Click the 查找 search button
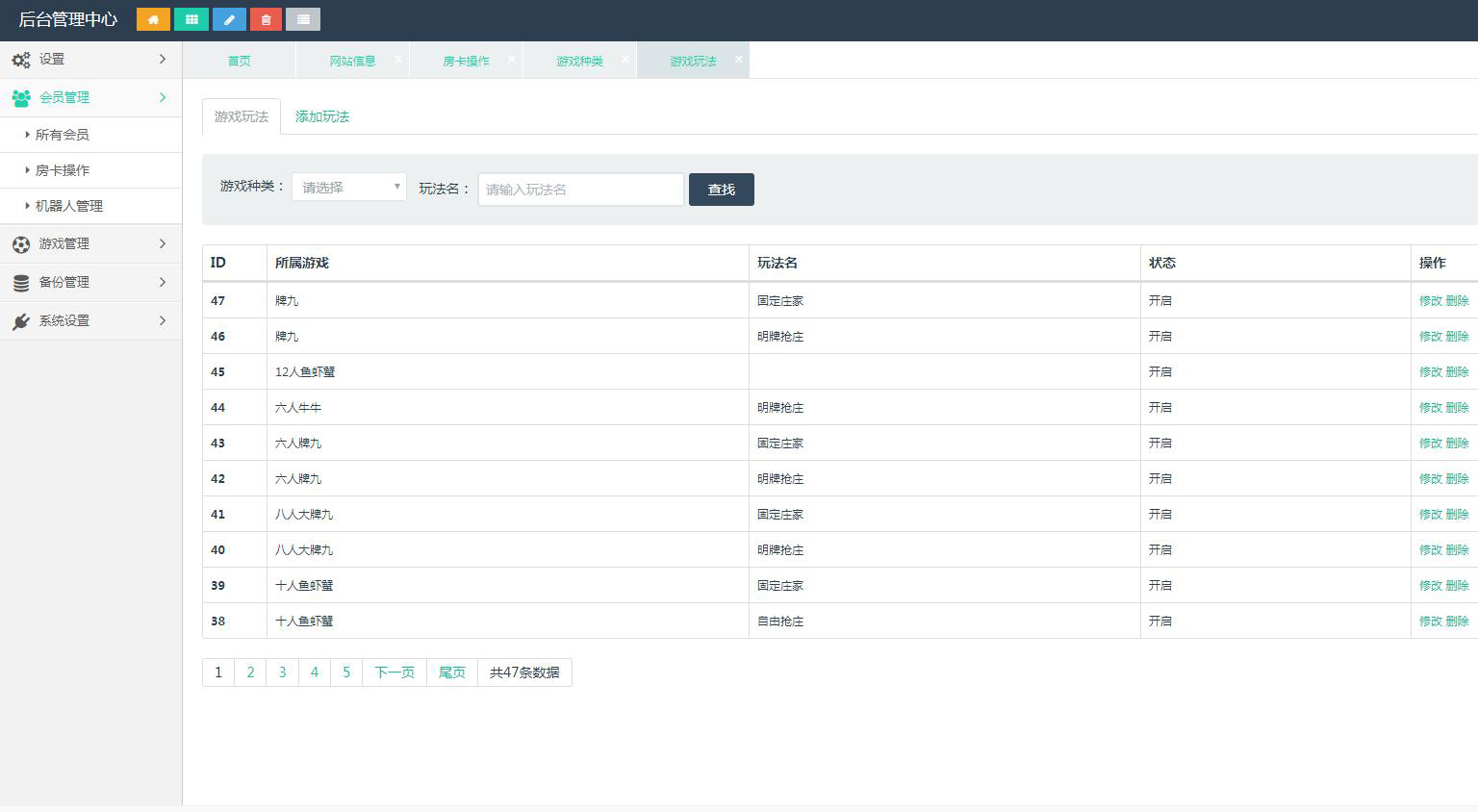This screenshot has width=1478, height=812. (x=721, y=190)
